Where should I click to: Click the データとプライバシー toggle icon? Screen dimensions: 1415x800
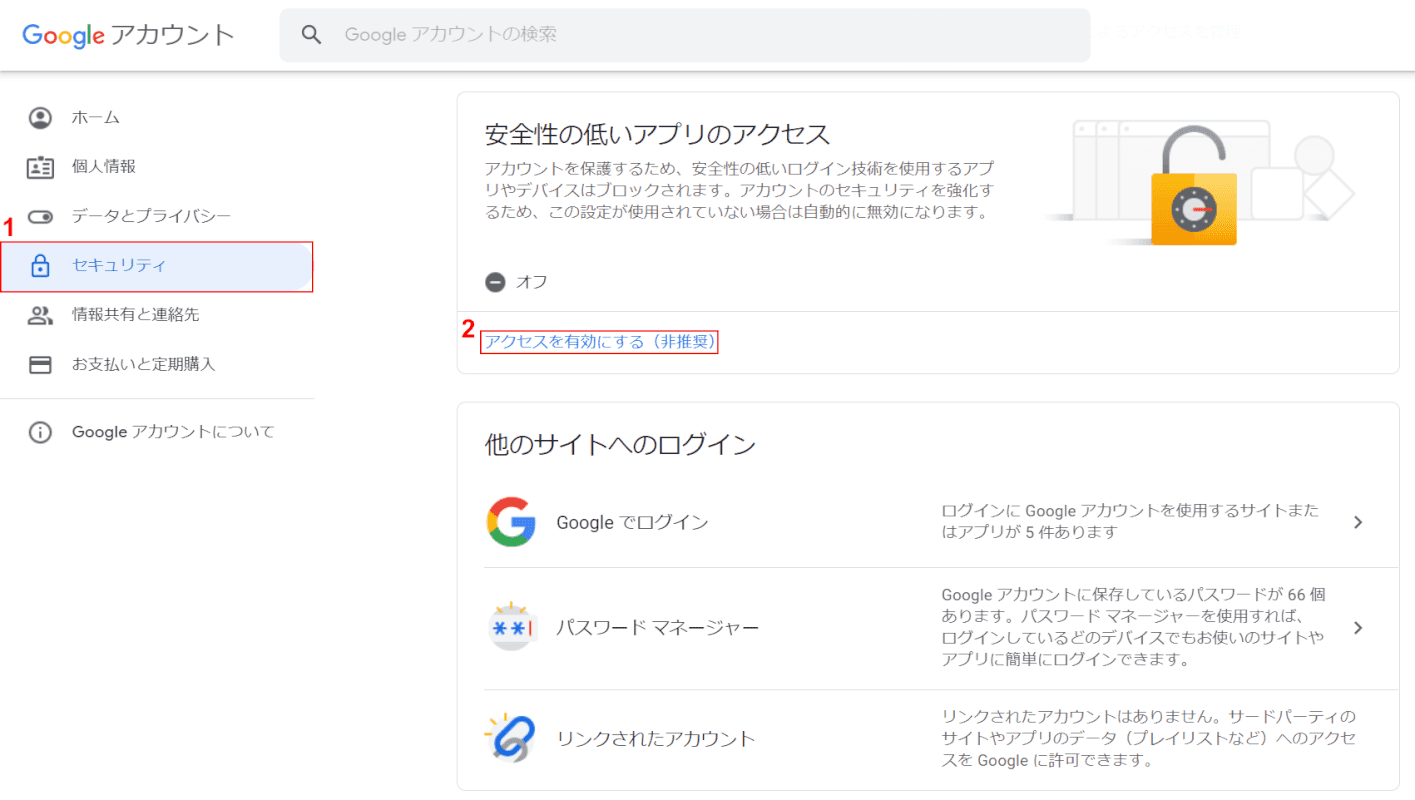click(40, 216)
